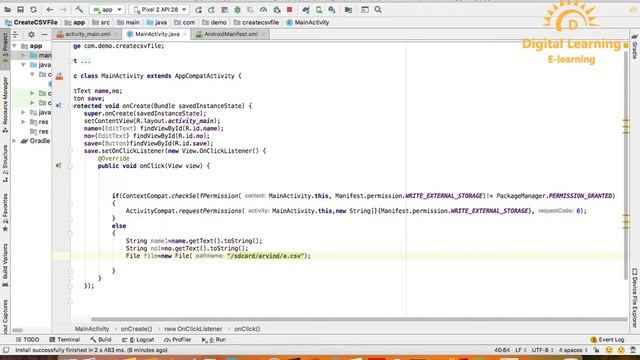
Task: Toggle the Build Variants tool window
Action: pos(5,265)
